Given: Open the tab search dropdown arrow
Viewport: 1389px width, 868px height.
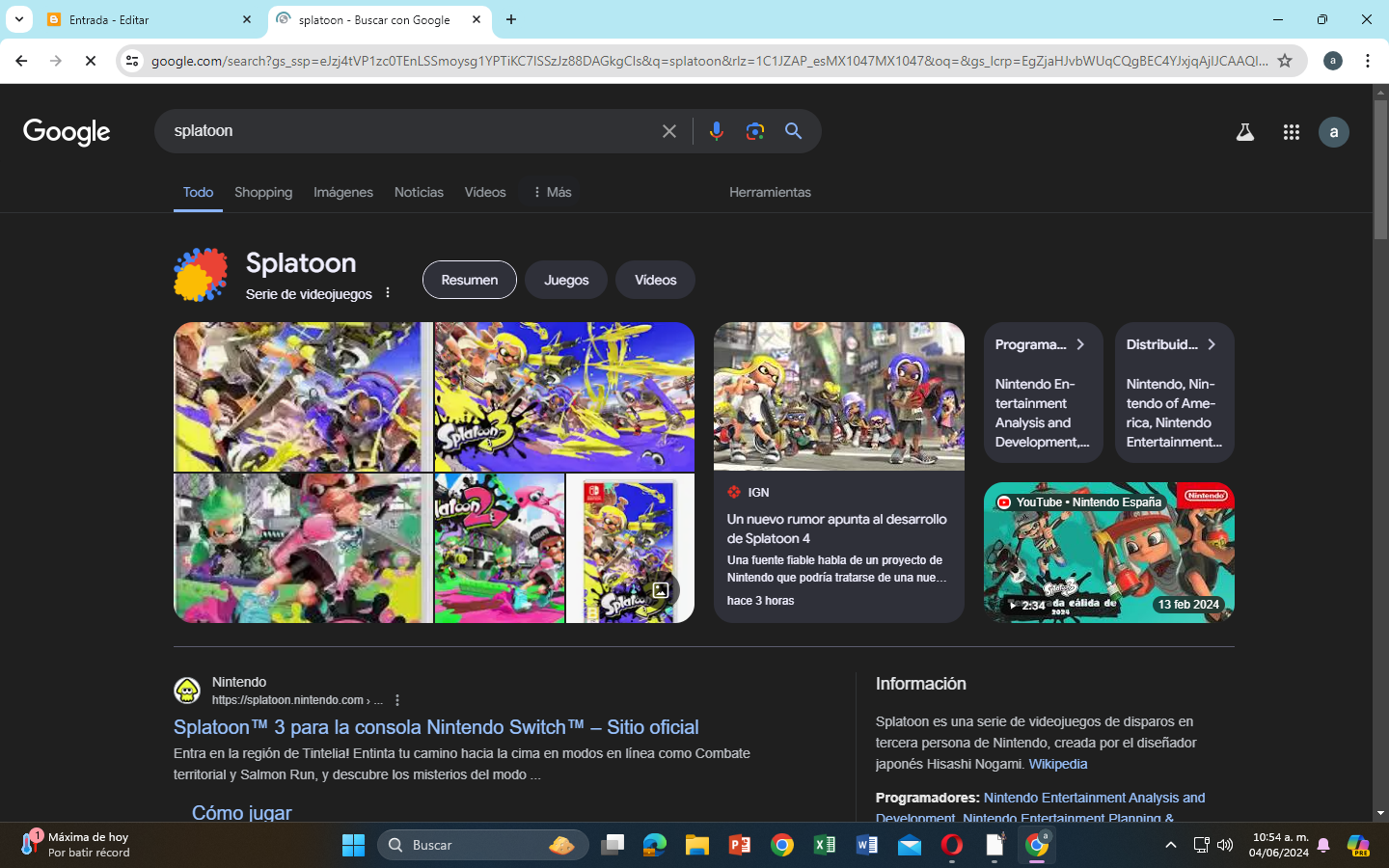Looking at the screenshot, I should [18, 19].
